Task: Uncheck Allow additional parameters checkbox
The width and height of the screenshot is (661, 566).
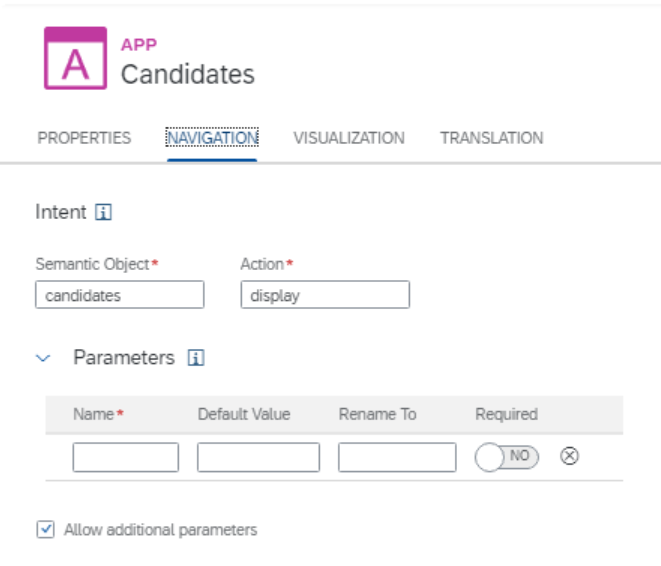Action: click(x=45, y=529)
